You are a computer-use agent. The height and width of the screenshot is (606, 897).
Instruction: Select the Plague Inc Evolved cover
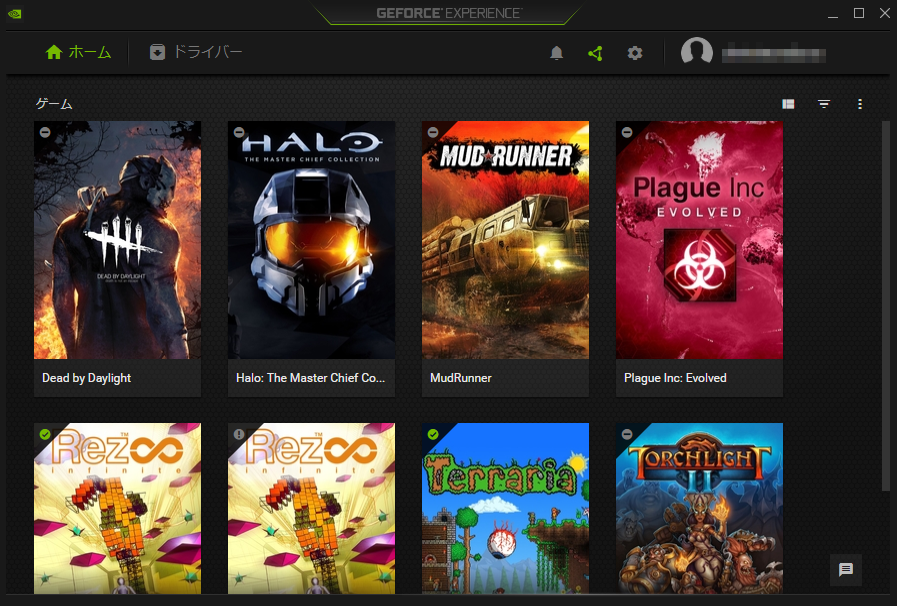click(699, 240)
